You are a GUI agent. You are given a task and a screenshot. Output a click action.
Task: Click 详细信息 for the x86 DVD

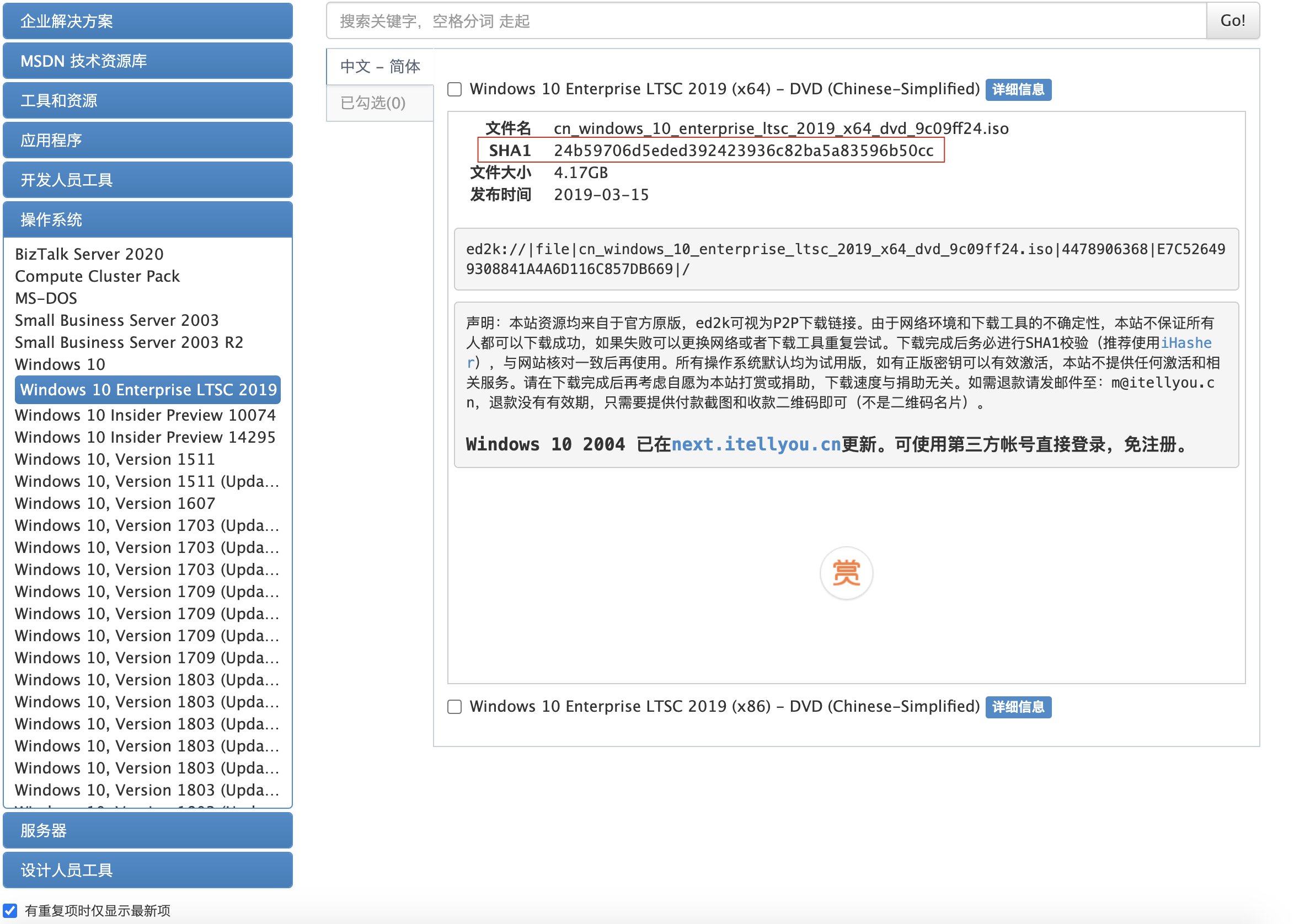click(x=1018, y=707)
